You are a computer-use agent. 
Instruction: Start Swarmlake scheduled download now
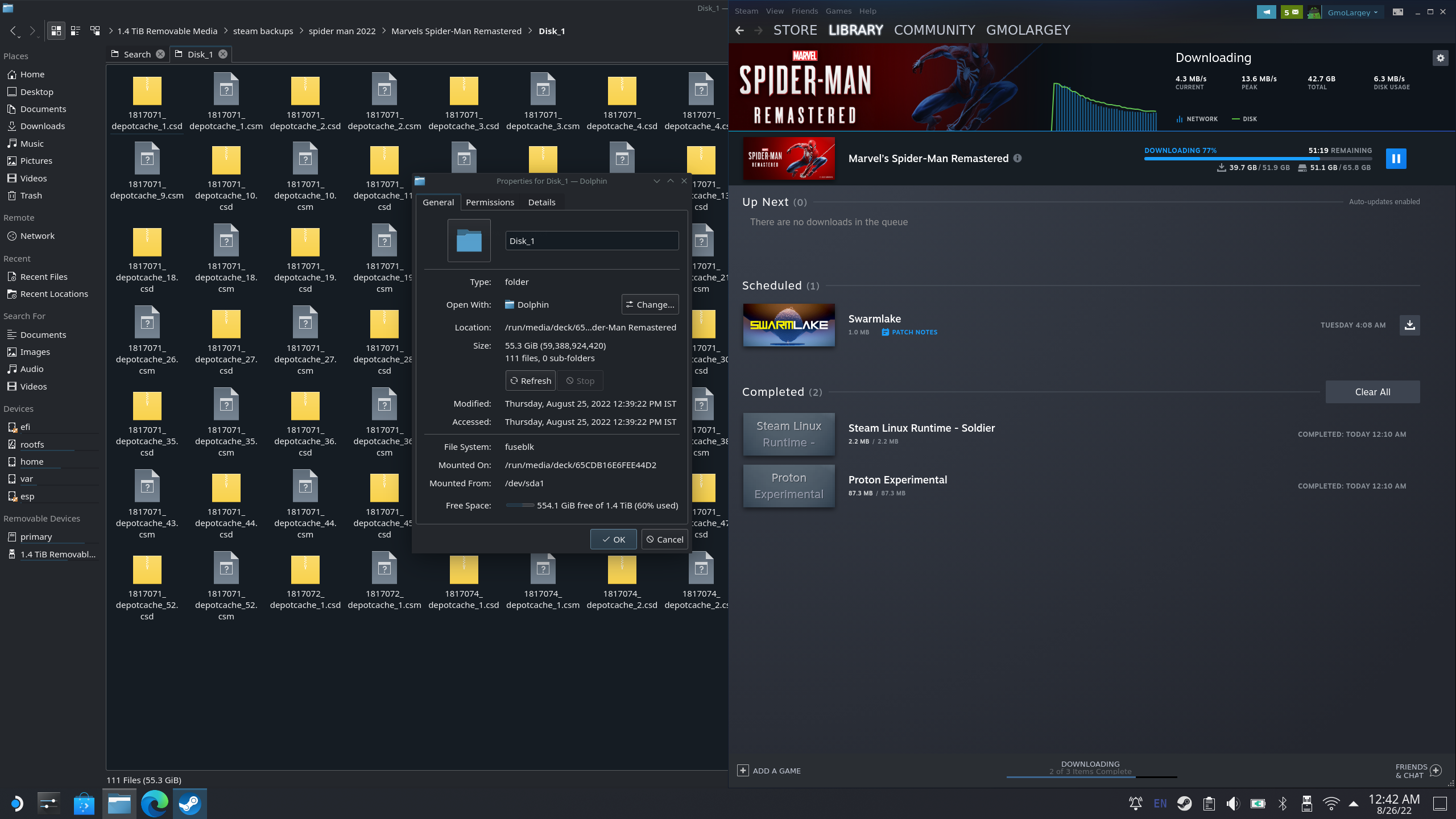click(1409, 325)
